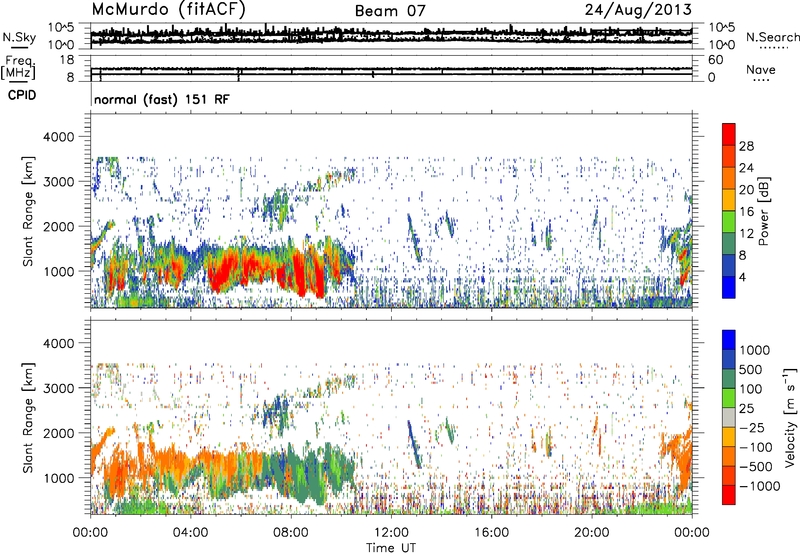Click Slant Range [km] label of velocity panel

tap(29, 418)
